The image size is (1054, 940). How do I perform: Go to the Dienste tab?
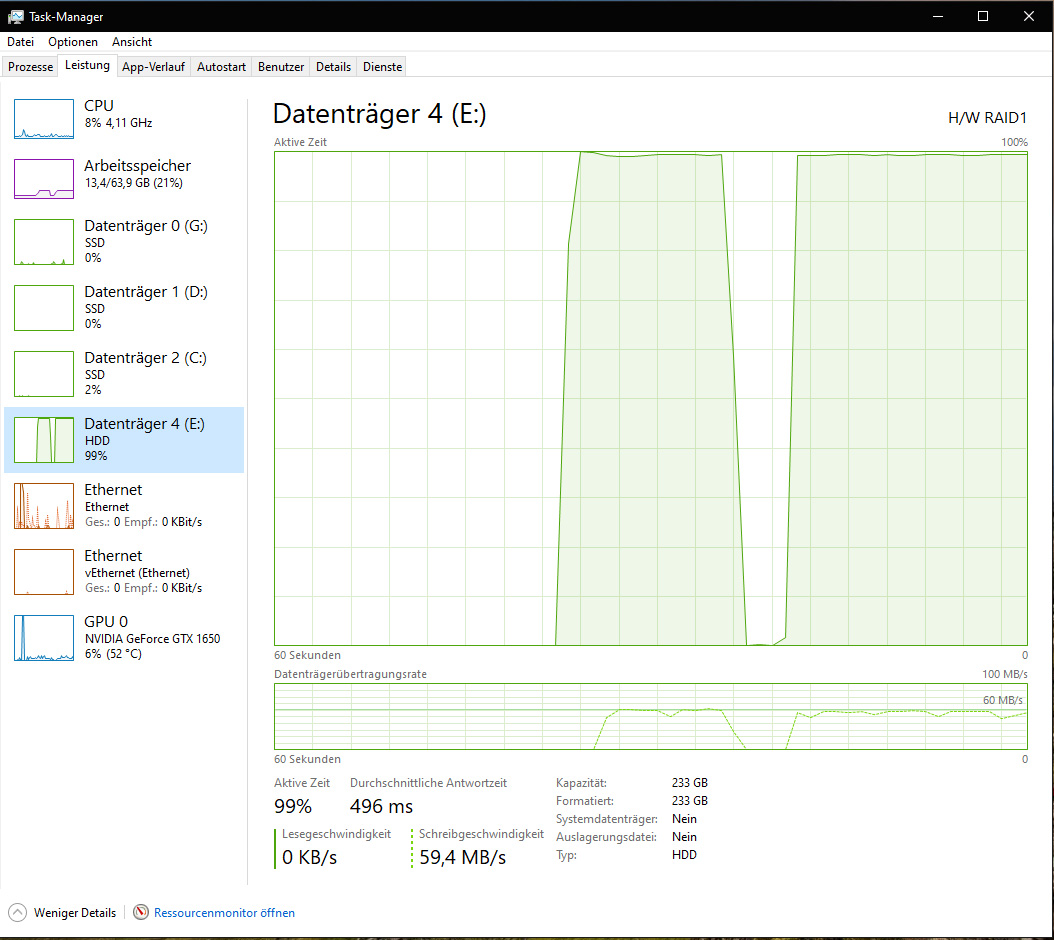382,67
